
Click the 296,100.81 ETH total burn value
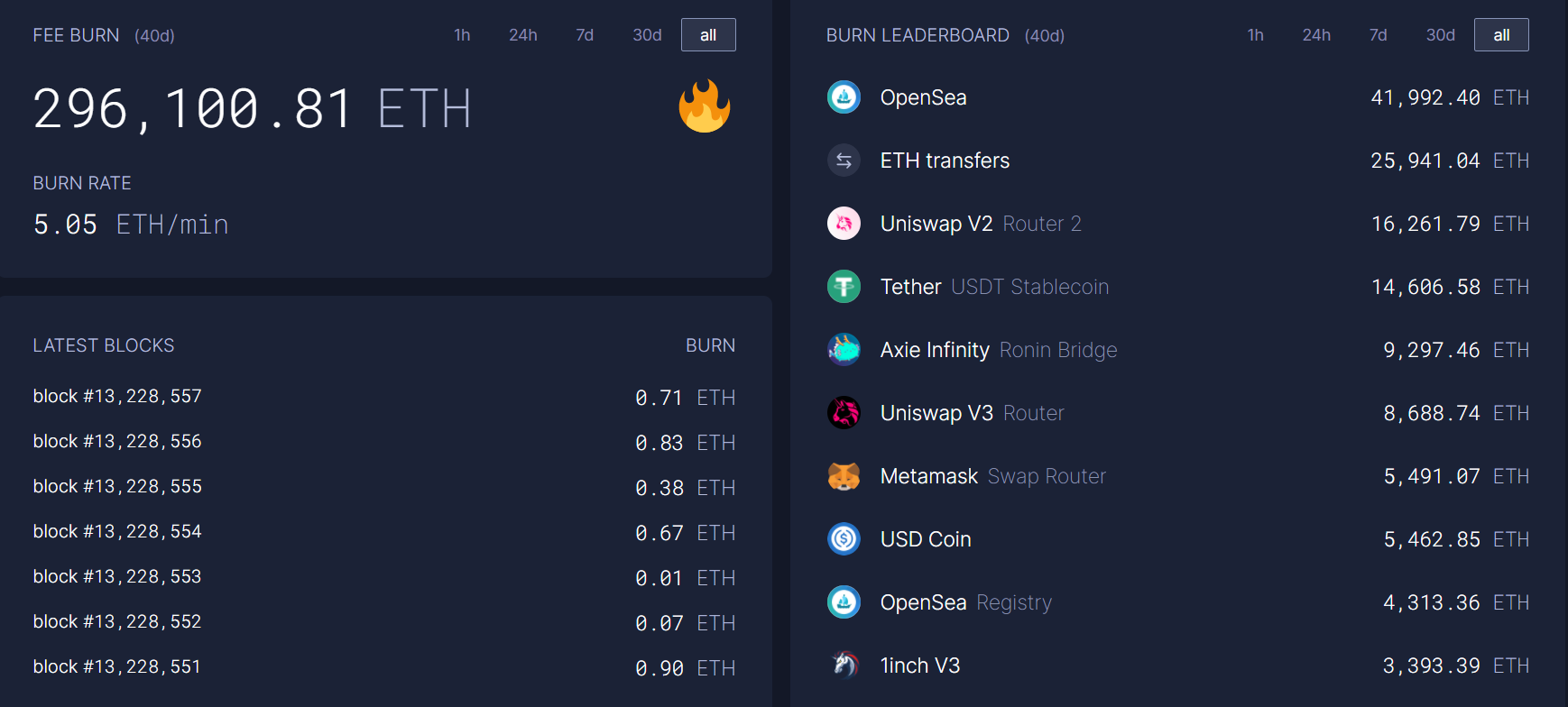[253, 109]
